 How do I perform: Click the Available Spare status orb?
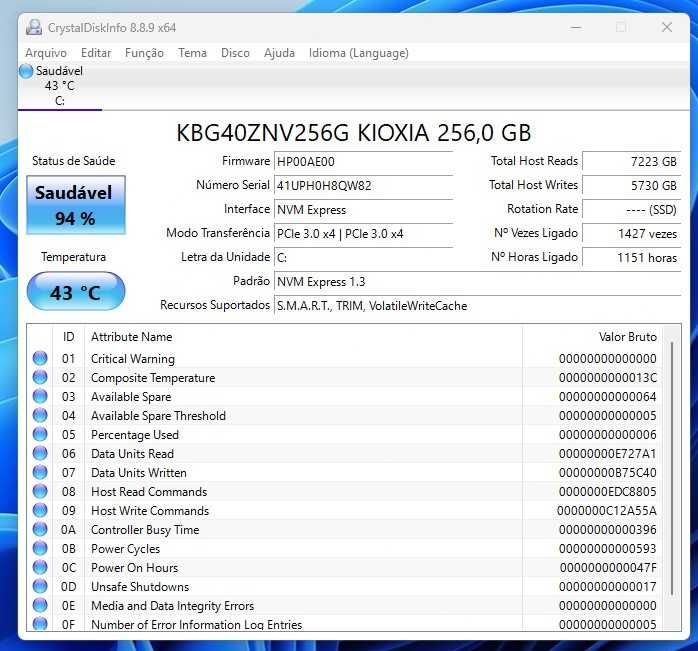(40, 397)
